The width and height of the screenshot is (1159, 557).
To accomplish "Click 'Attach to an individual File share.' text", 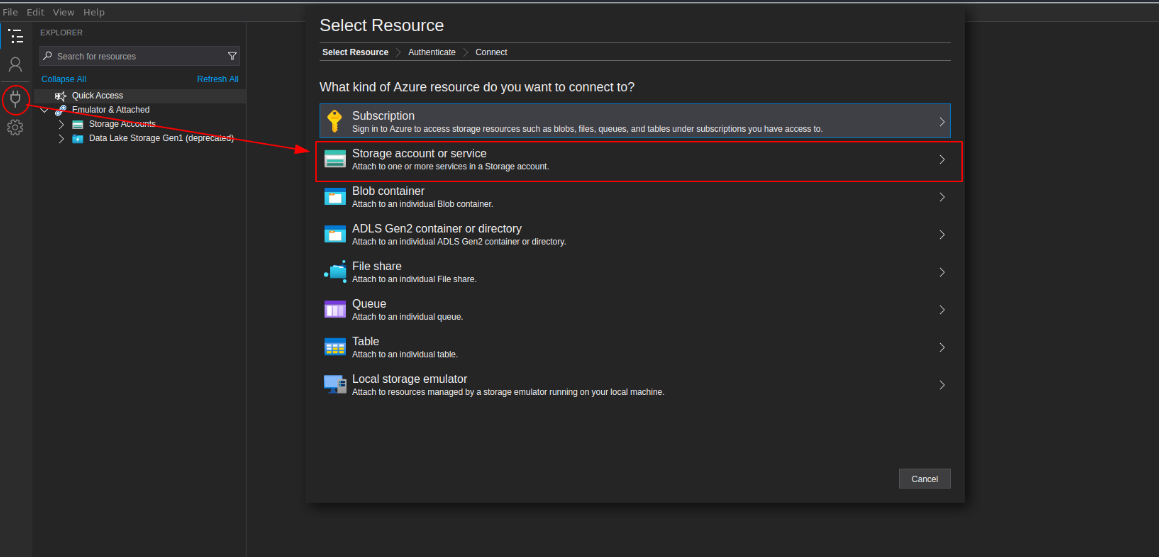I will pyautogui.click(x=414, y=279).
